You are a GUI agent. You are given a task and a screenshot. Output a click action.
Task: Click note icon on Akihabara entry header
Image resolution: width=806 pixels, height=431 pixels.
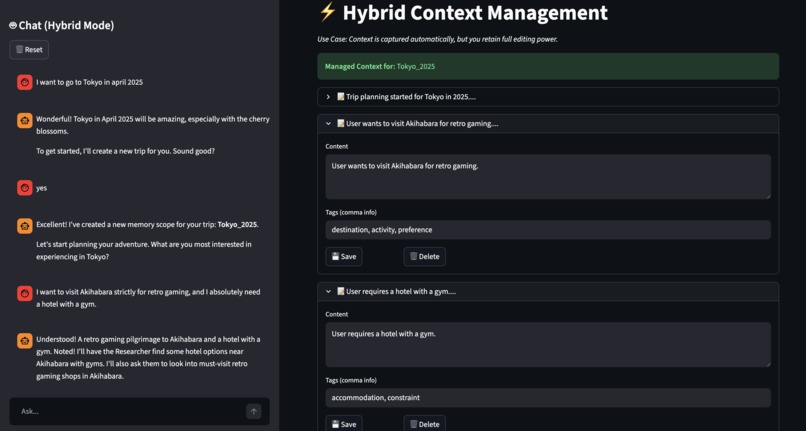(340, 123)
